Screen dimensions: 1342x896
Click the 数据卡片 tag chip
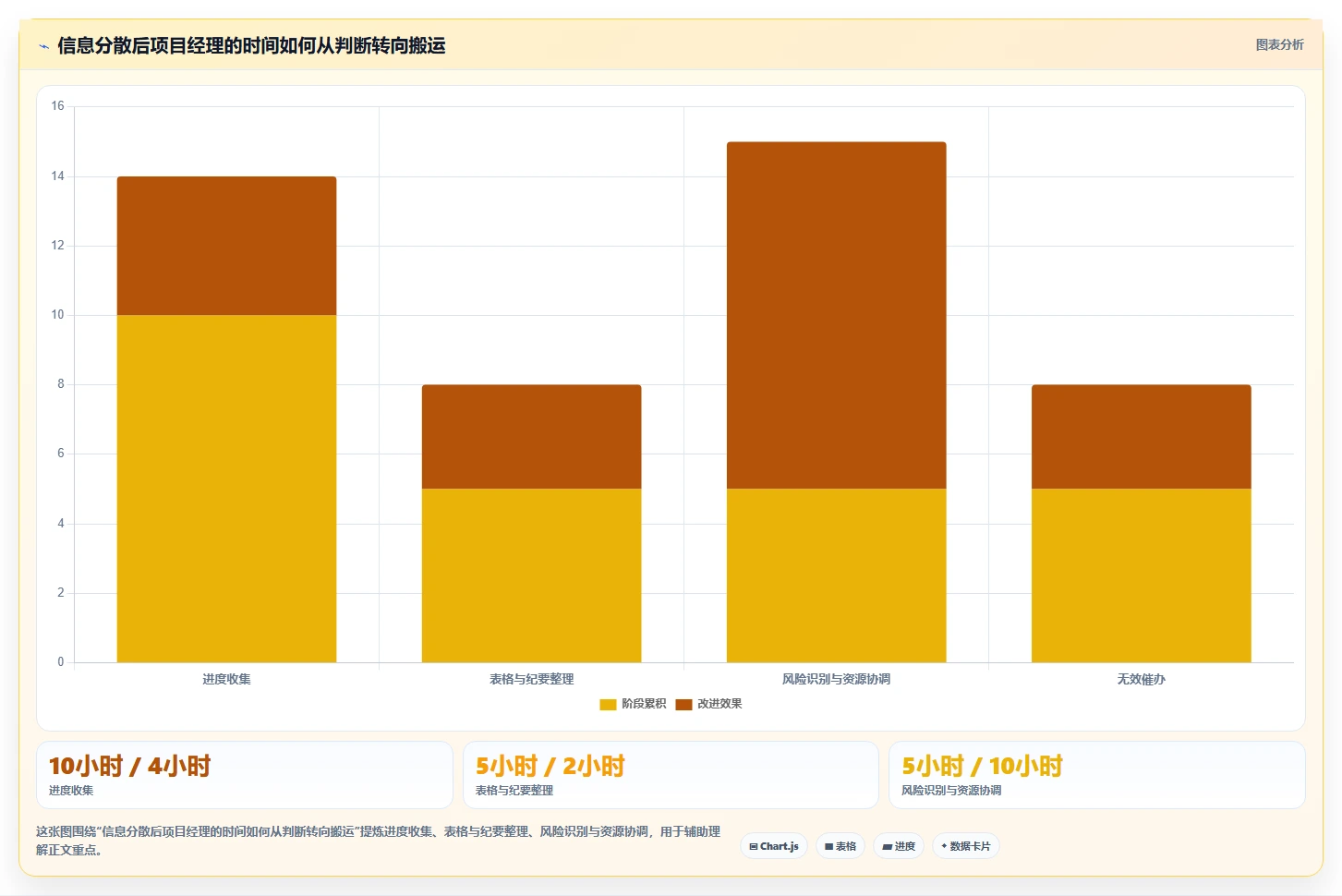pyautogui.click(x=965, y=846)
